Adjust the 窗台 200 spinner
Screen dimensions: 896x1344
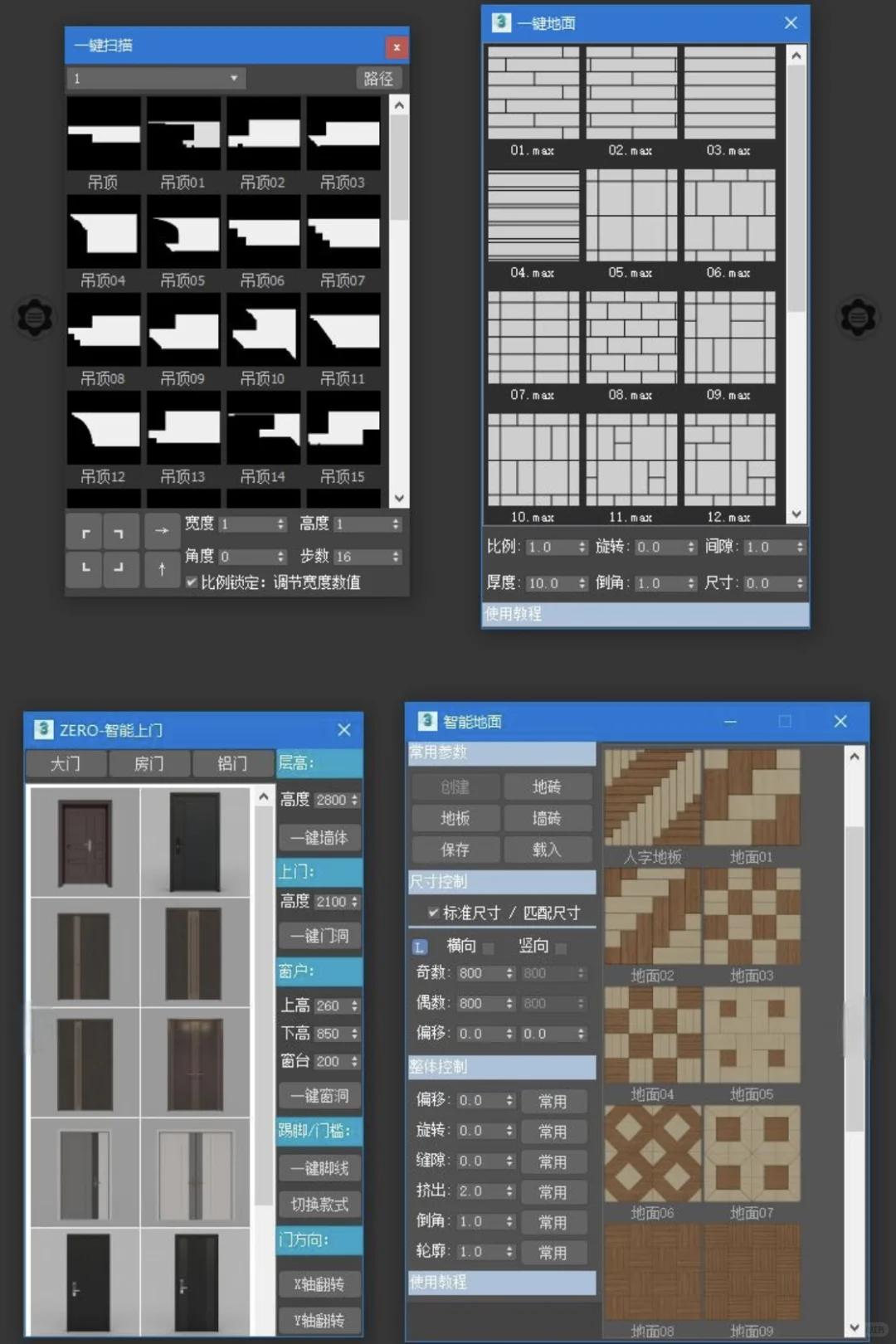354,1061
